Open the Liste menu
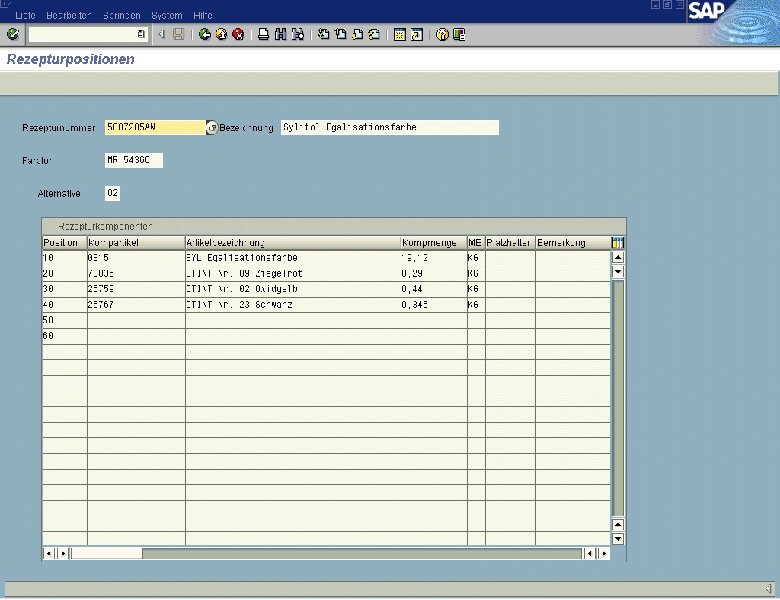Screen dimensions: 780x600 pyautogui.click(x=25, y=15)
